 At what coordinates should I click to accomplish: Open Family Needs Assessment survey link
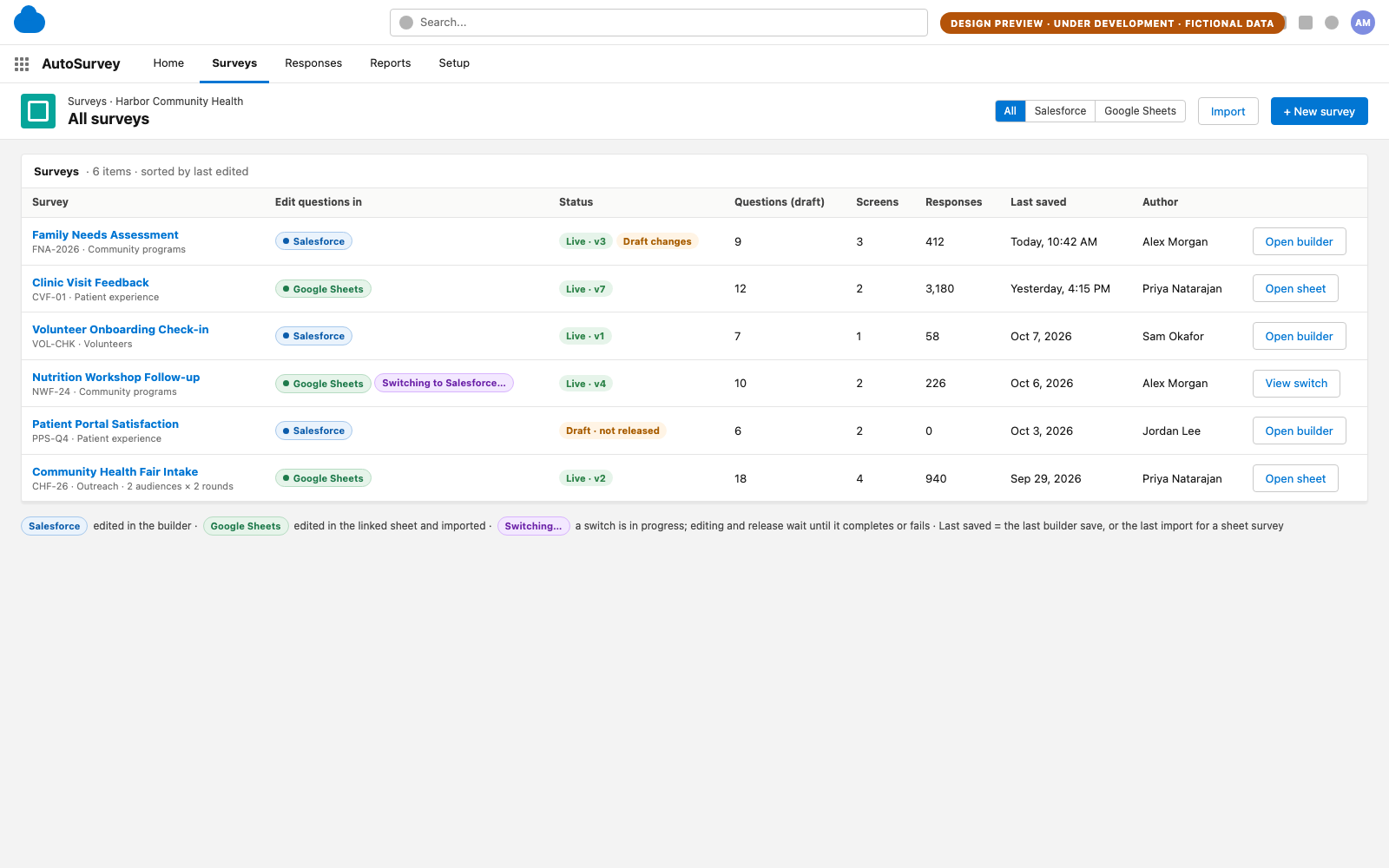click(105, 234)
